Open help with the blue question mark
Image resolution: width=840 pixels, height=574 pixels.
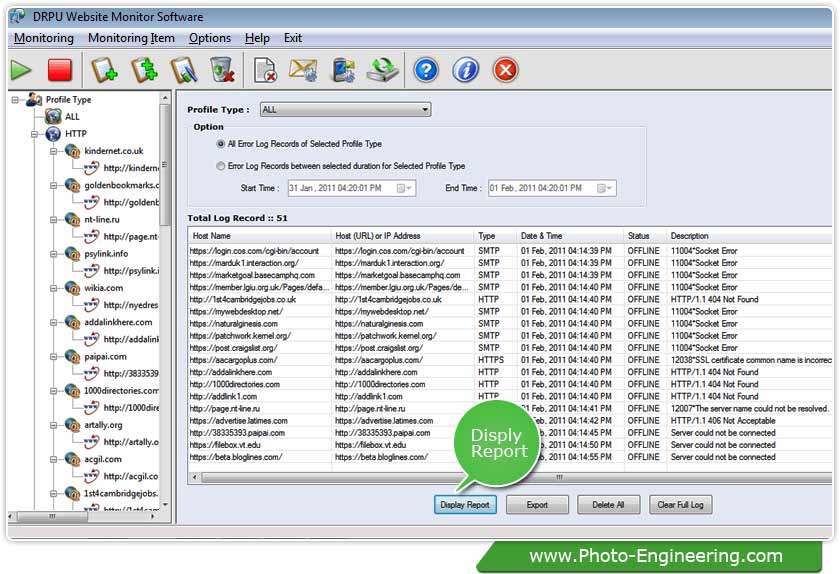[426, 70]
